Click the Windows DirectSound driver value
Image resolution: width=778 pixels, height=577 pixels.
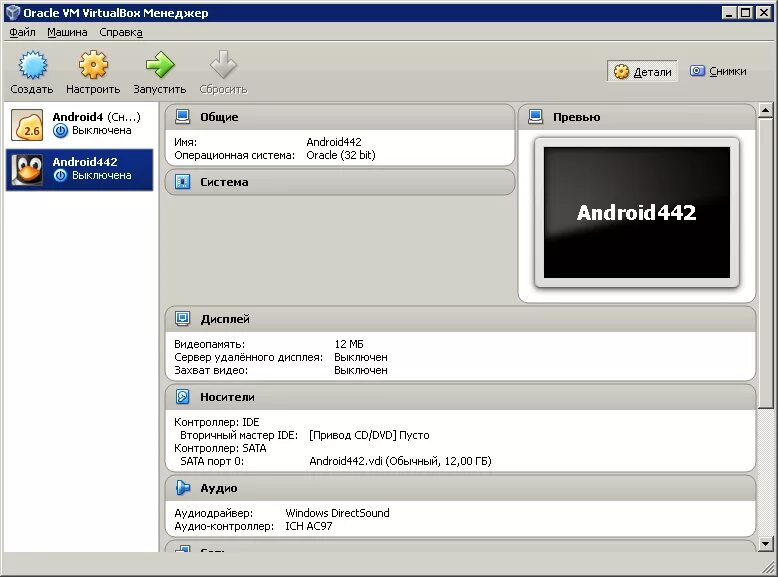(337, 513)
